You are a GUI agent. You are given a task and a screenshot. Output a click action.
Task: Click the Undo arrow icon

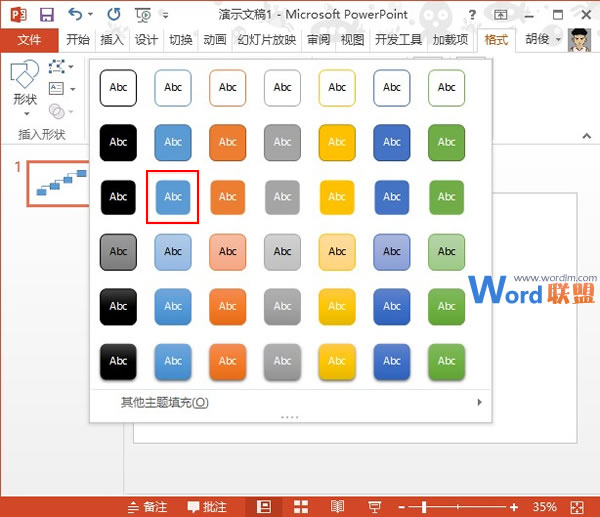coord(75,15)
